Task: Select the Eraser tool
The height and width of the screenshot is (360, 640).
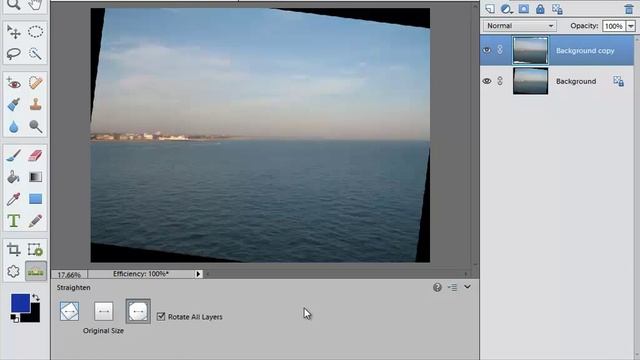Action: coord(36,156)
